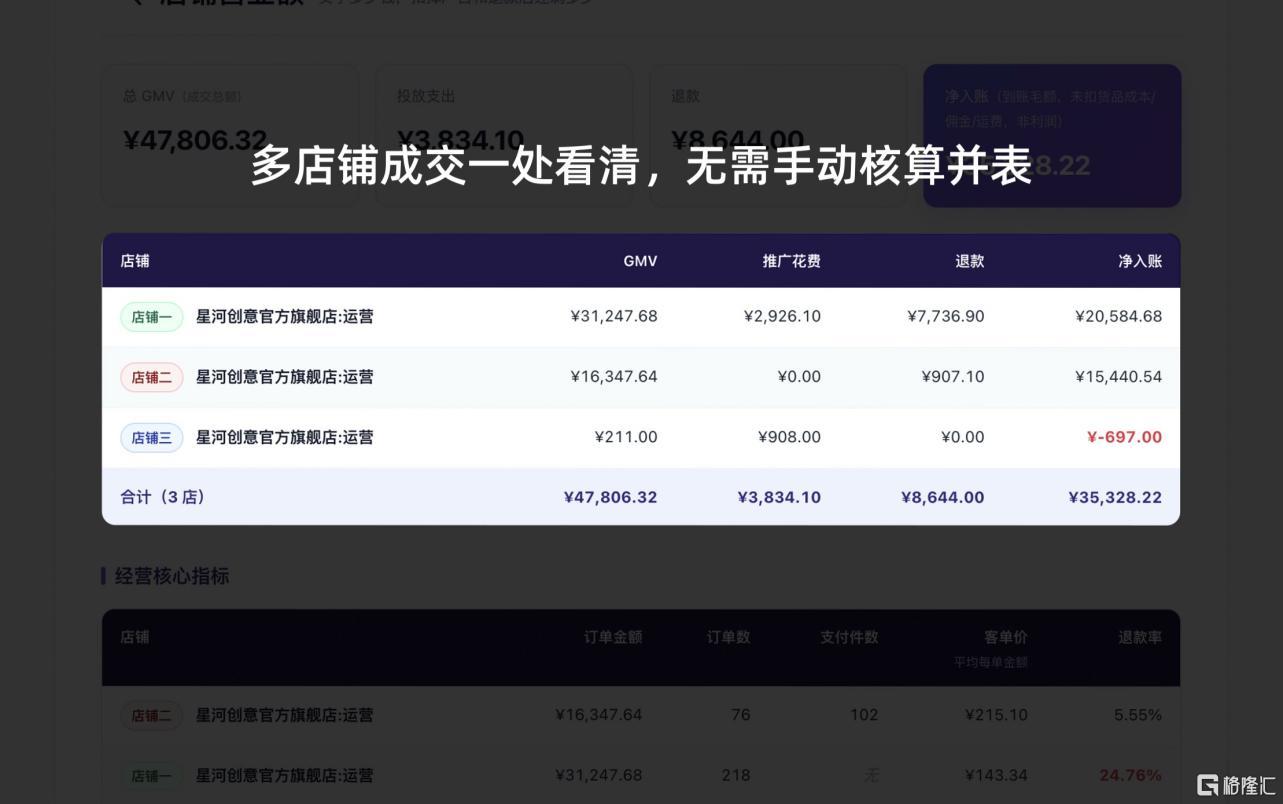This screenshot has height=804, width=1283.
Task: Select the ¥7,736.90 refund amount
Action: pos(946,316)
